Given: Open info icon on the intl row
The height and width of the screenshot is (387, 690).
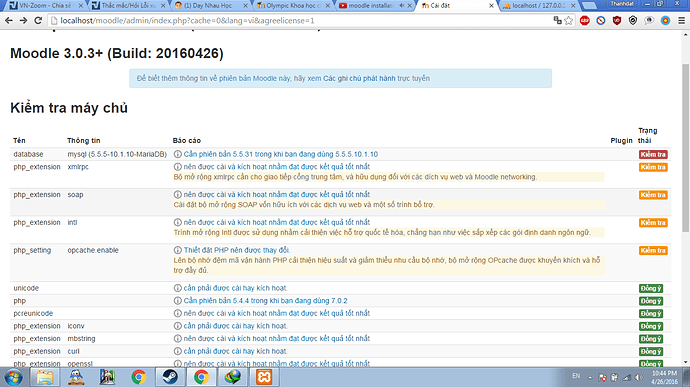Looking at the screenshot, I should pyautogui.click(x=177, y=222).
